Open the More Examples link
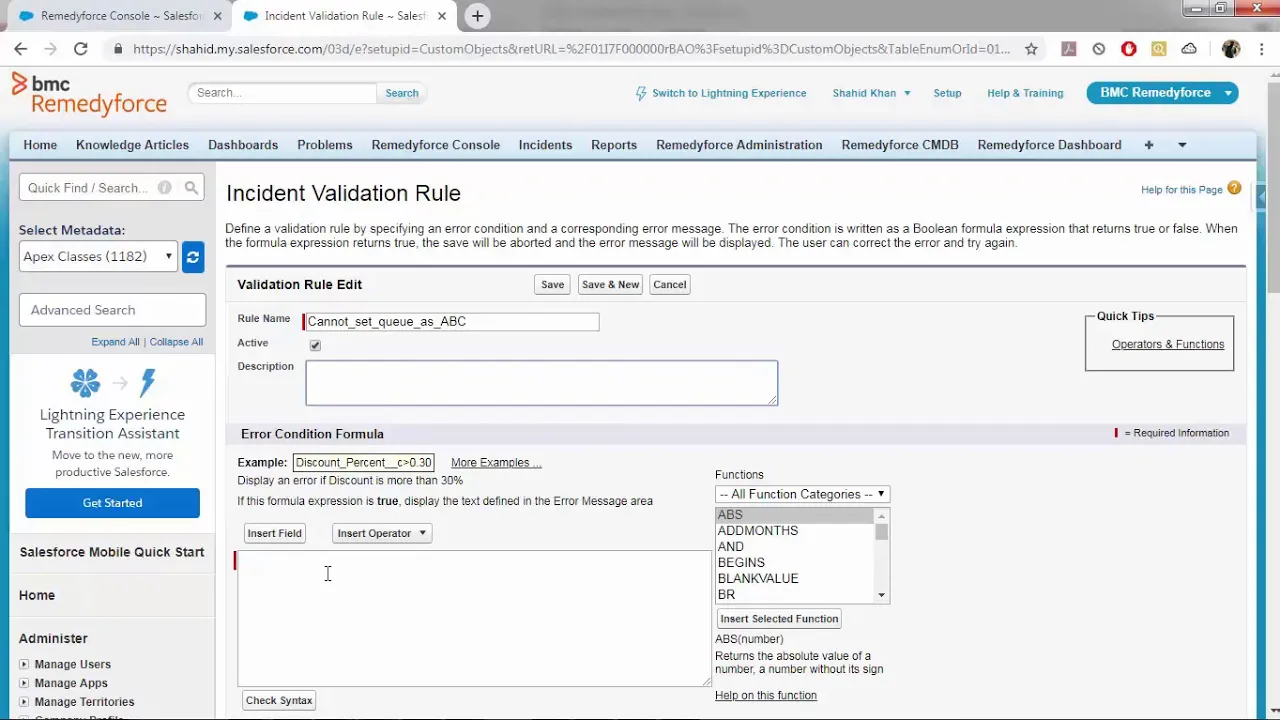Viewport: 1280px width, 720px height. 496,462
